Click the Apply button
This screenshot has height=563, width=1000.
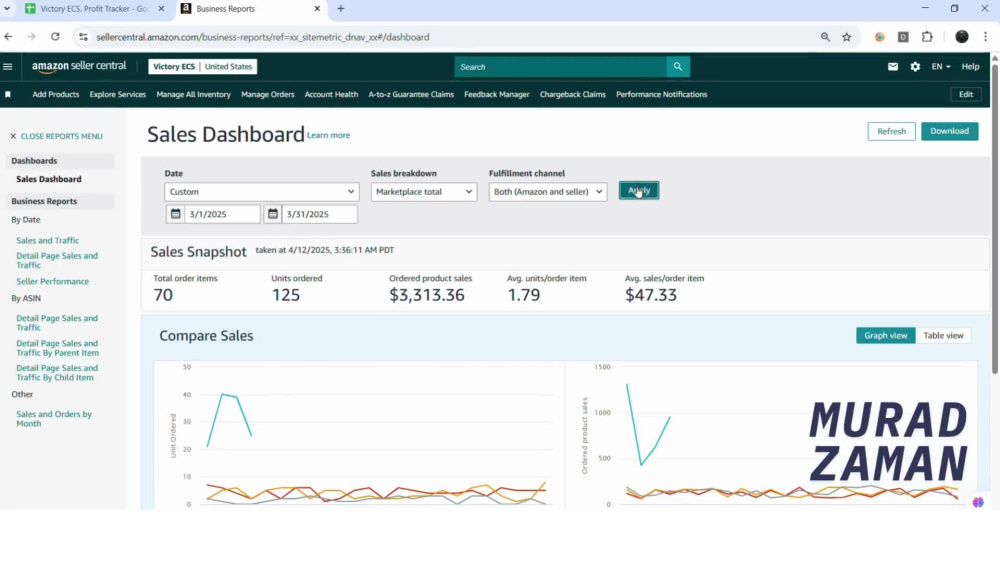[x=638, y=191]
